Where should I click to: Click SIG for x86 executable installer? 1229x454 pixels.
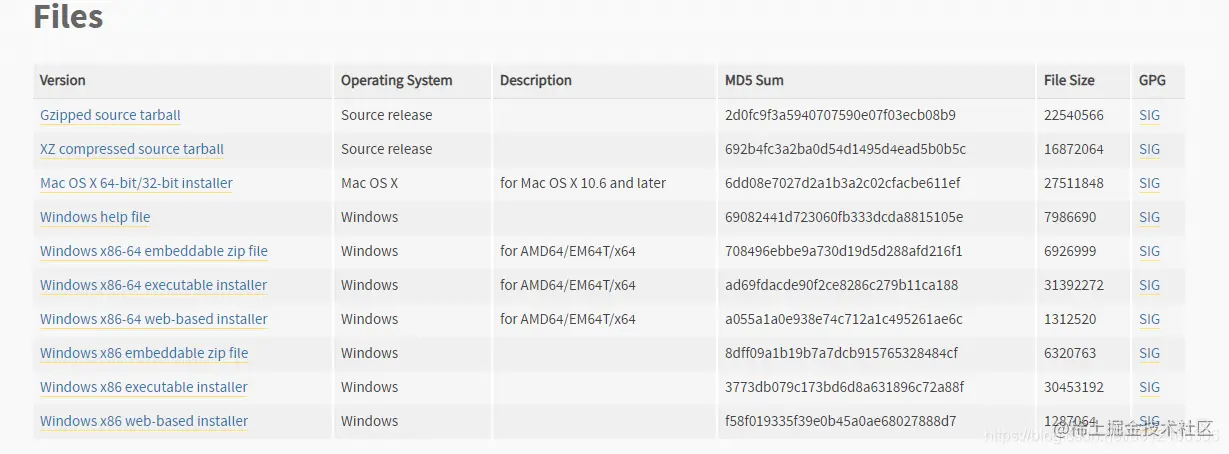tap(1149, 387)
